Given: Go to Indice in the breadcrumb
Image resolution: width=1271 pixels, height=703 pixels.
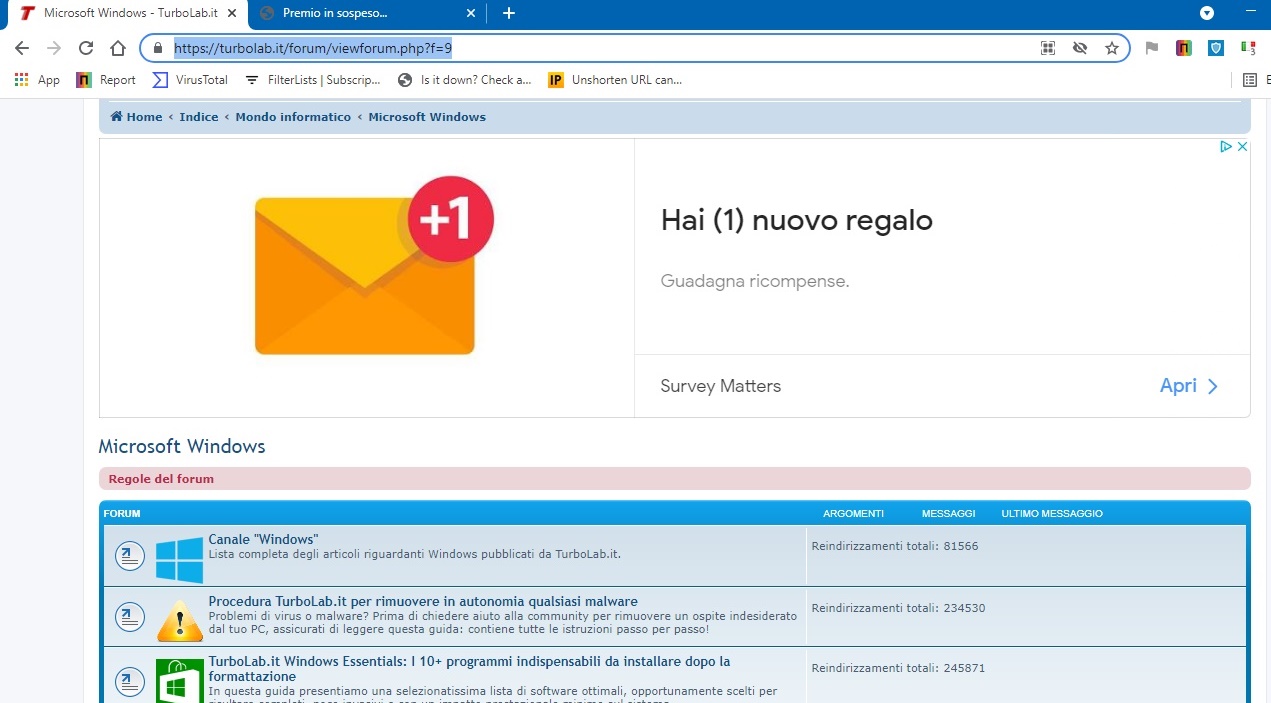Looking at the screenshot, I should pyautogui.click(x=199, y=117).
